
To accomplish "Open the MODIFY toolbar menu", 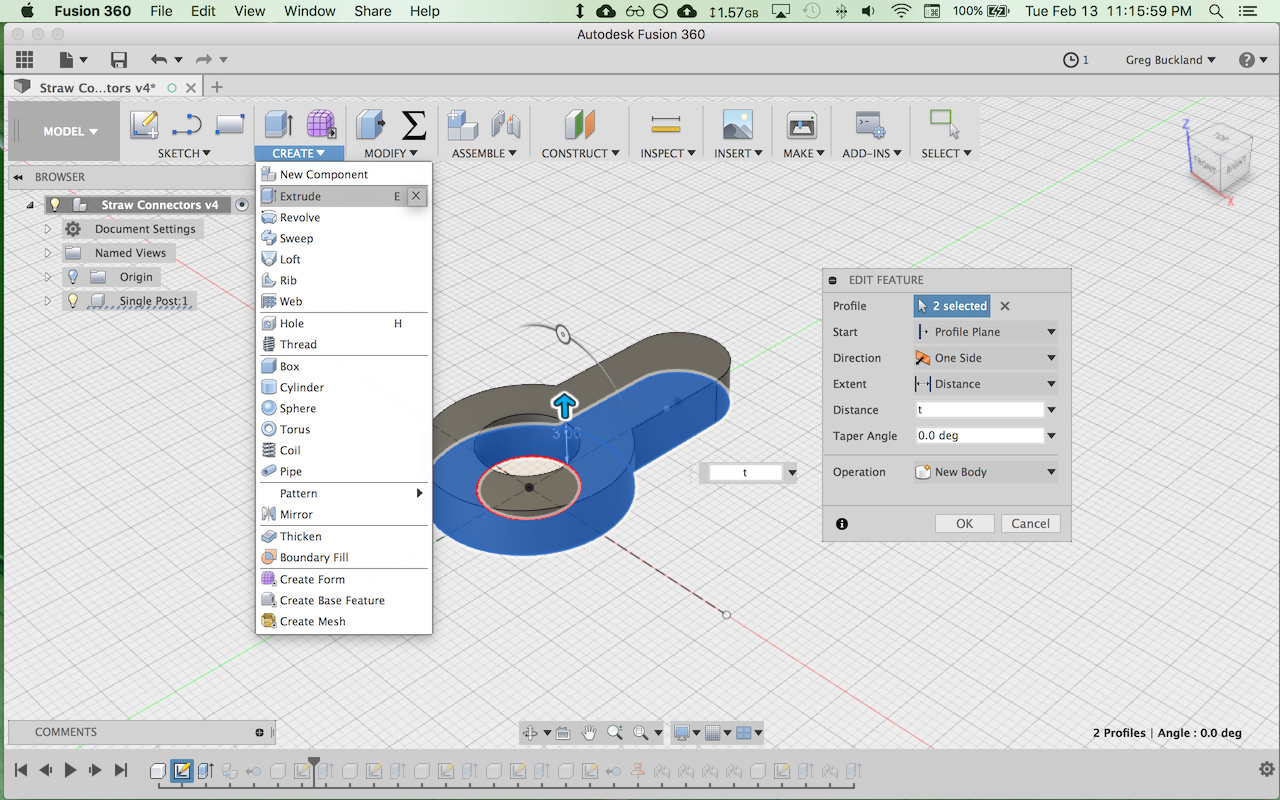I will [x=391, y=153].
